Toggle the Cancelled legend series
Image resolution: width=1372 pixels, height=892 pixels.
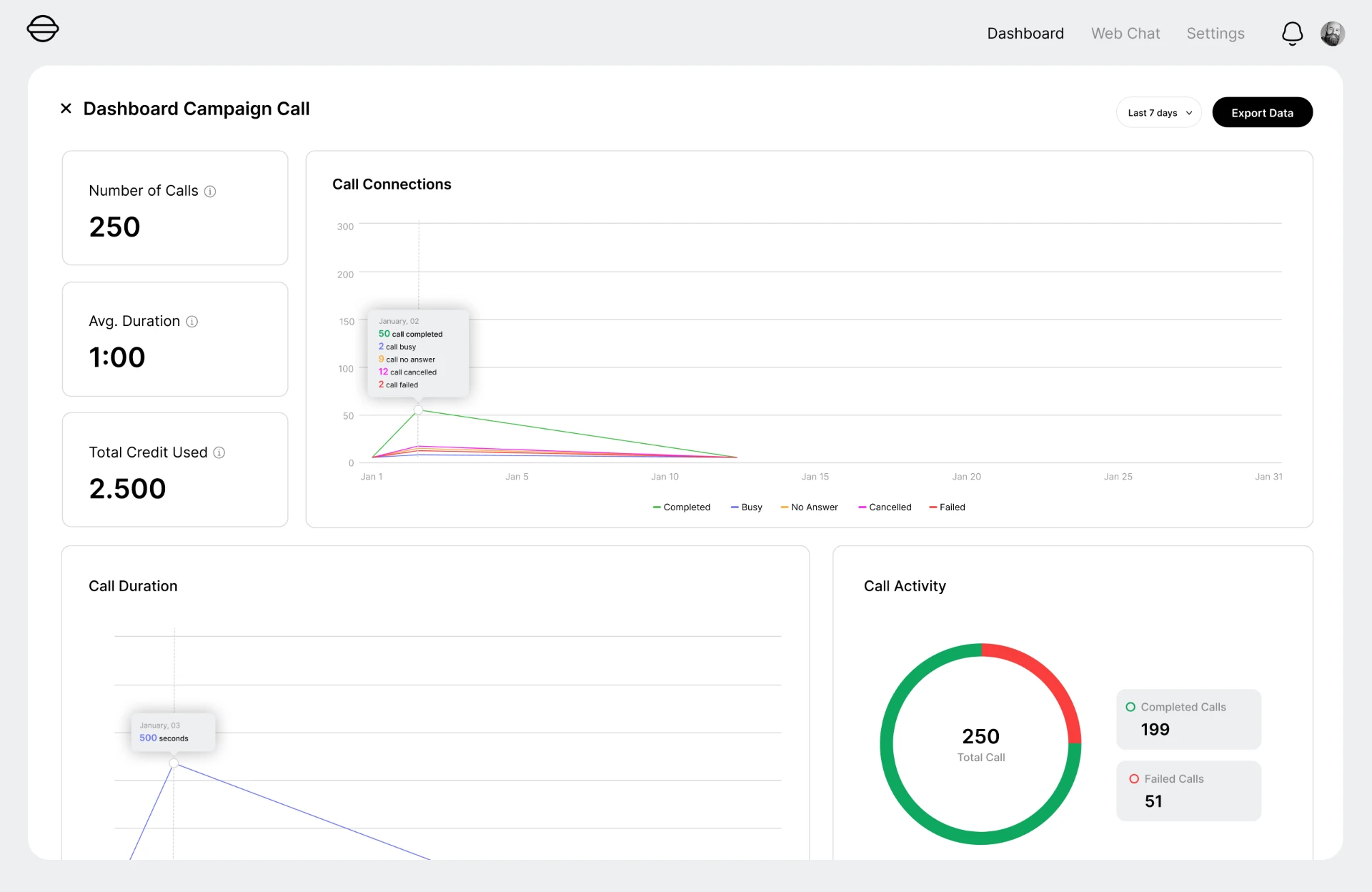(885, 507)
